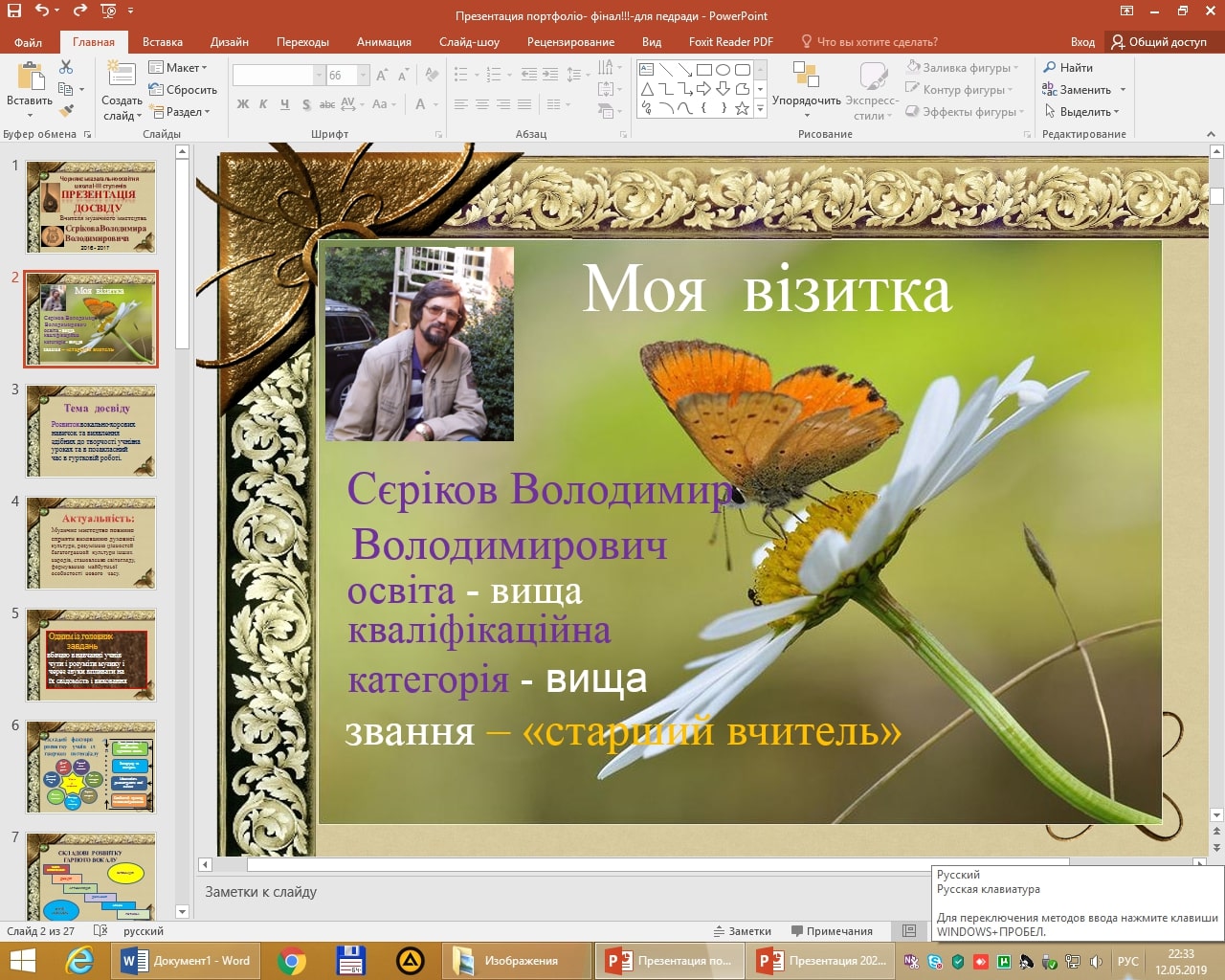
Task: Increase font size with the larger A icon
Action: point(382,75)
